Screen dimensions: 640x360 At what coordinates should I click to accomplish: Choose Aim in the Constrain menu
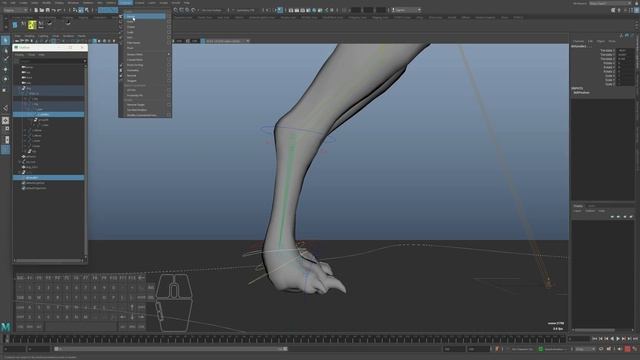click(x=129, y=38)
